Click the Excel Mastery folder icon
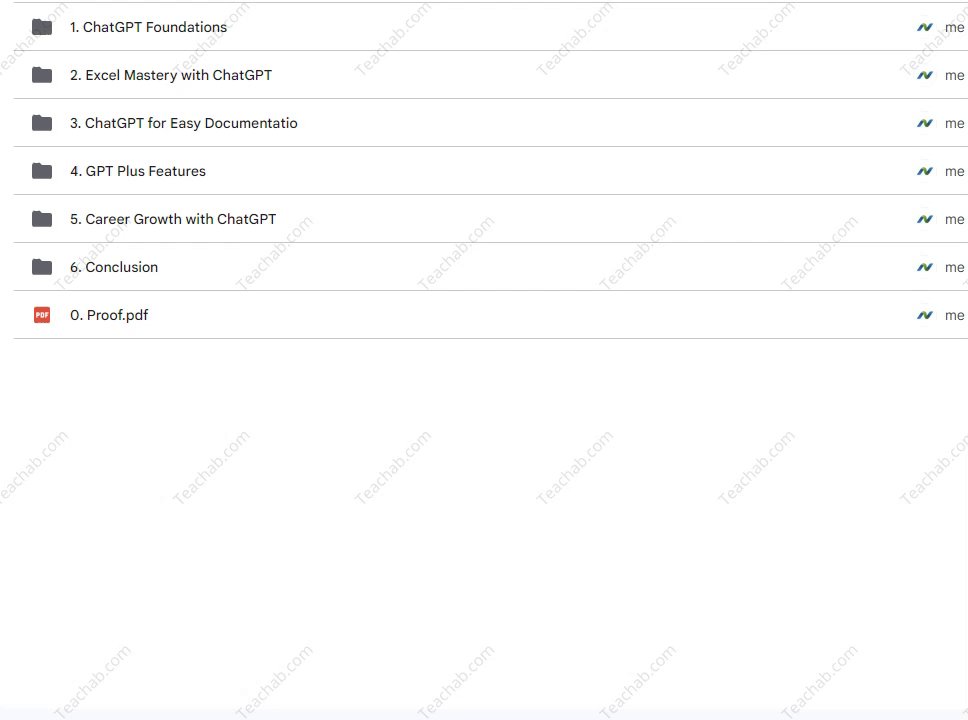This screenshot has height=720, width=968. tap(42, 75)
